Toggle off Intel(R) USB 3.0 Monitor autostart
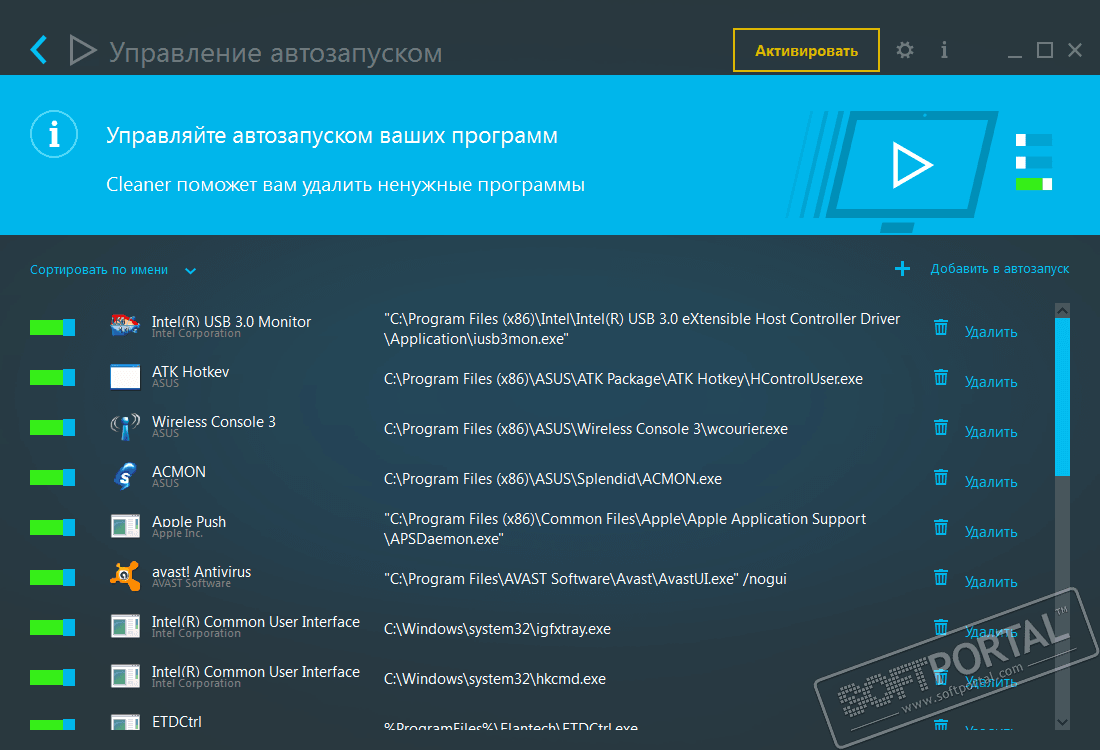This screenshot has width=1100, height=750. [x=53, y=327]
